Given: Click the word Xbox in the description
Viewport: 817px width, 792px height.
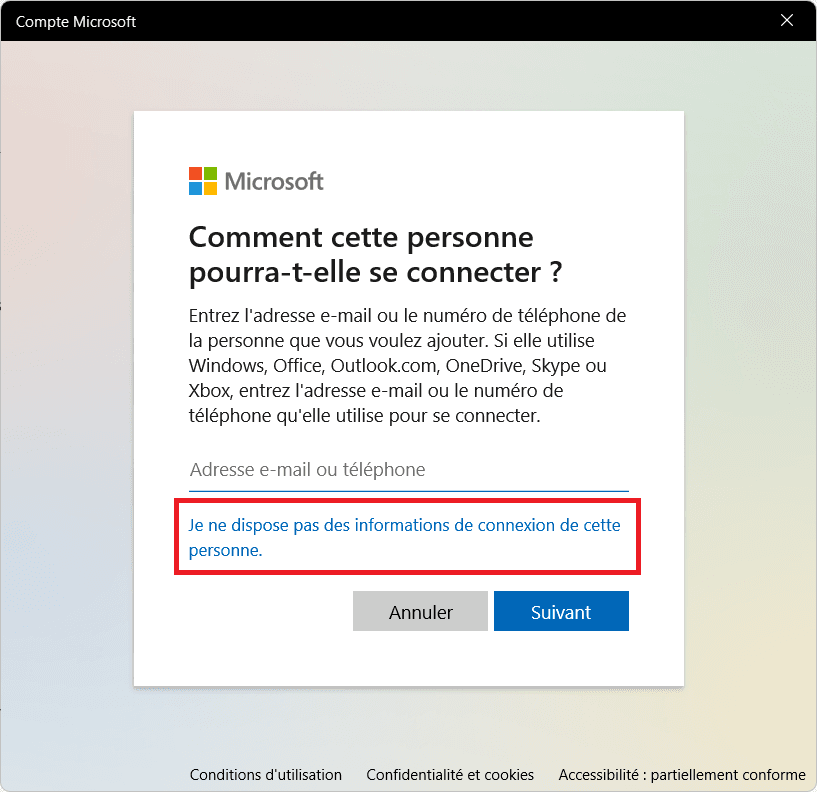Looking at the screenshot, I should pyautogui.click(x=209, y=391).
